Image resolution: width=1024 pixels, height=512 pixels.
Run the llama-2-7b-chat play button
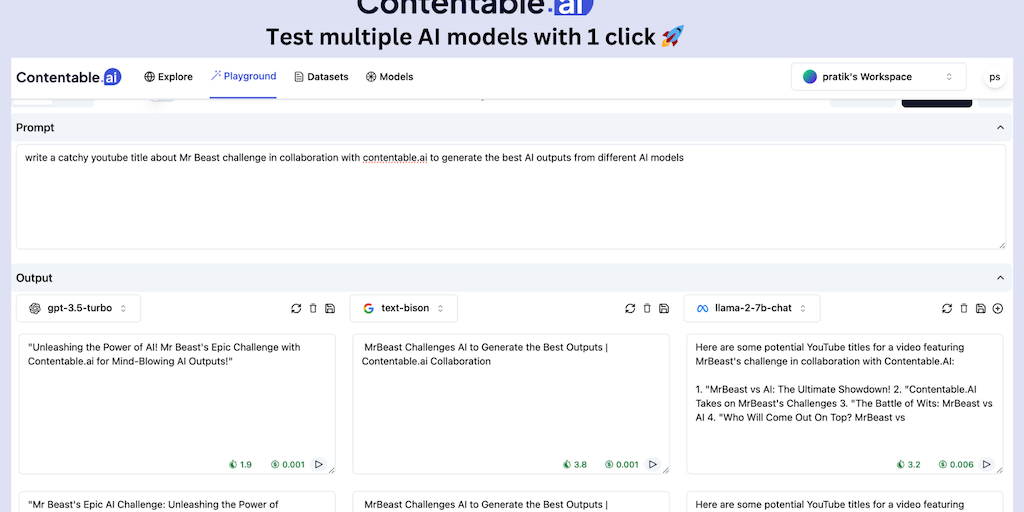click(986, 464)
